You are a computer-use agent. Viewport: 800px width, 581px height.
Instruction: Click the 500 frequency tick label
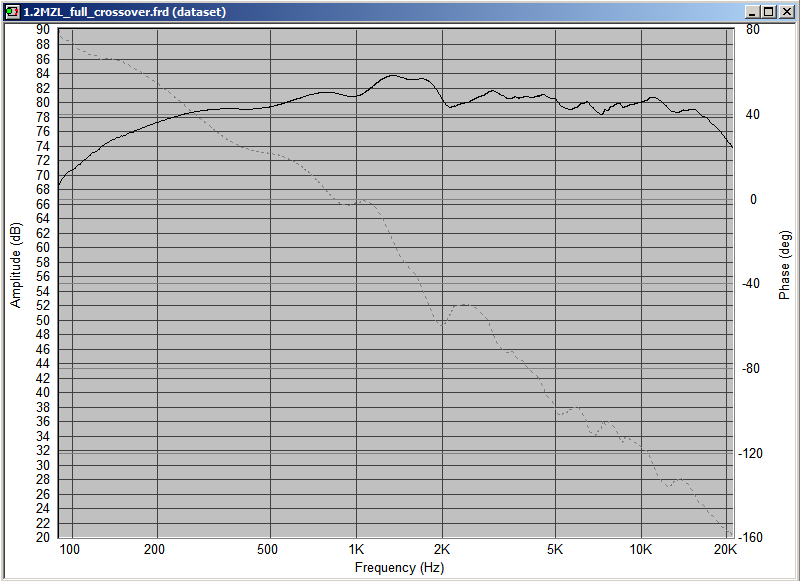click(x=267, y=549)
